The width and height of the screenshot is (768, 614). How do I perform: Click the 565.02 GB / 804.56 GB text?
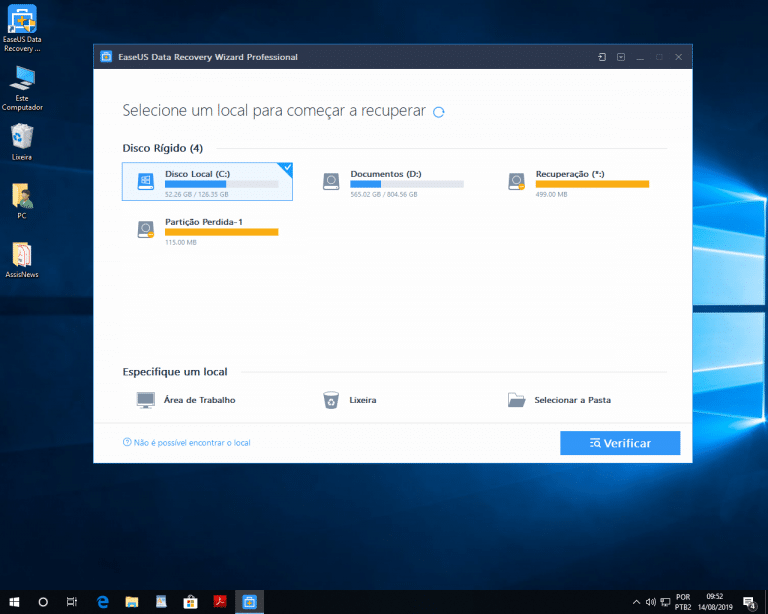click(384, 194)
